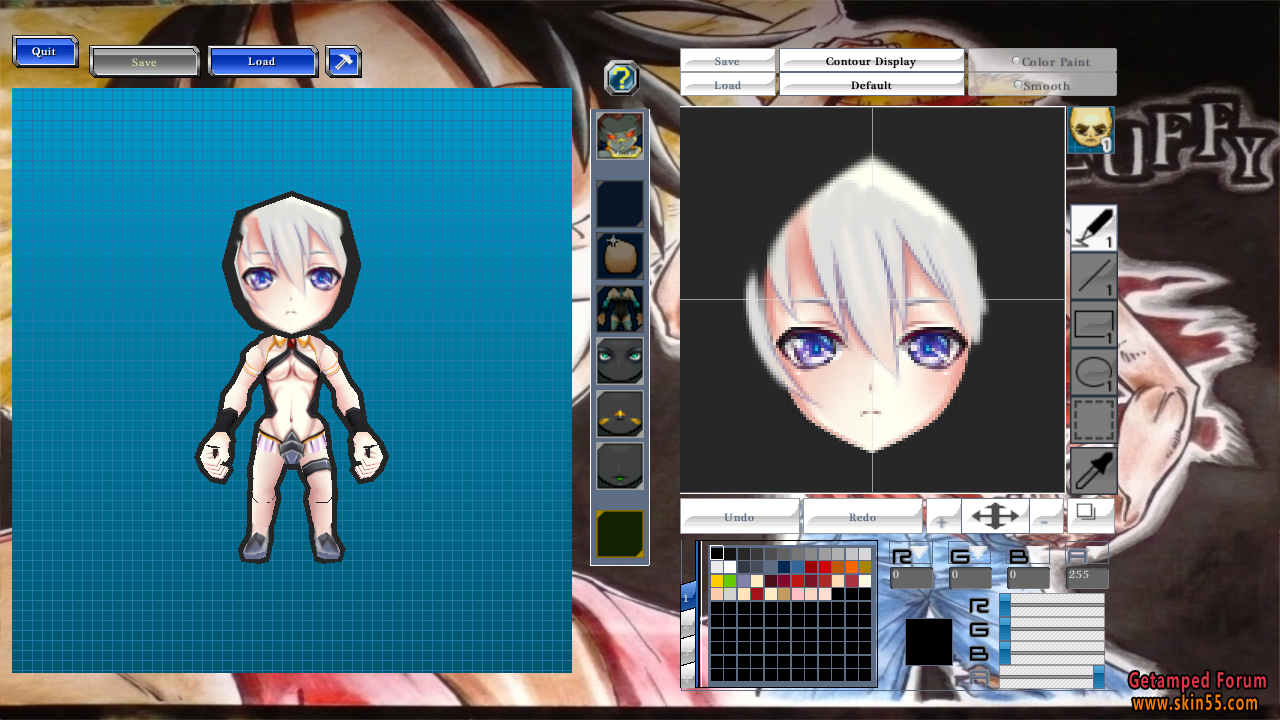Click Save above the face canvas
This screenshot has width=1280, height=720.
point(727,61)
